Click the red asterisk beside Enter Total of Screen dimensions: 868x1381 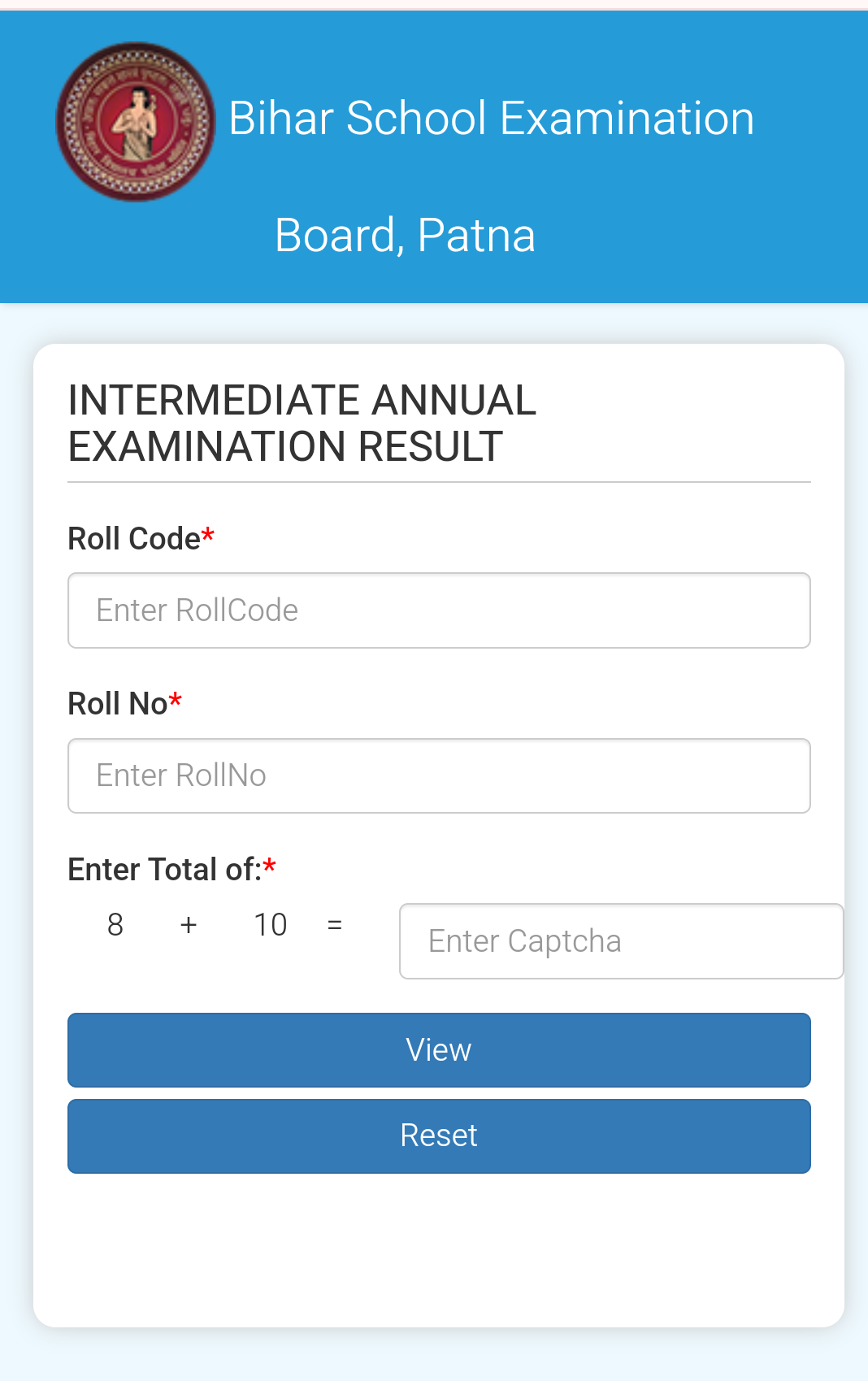tap(270, 866)
